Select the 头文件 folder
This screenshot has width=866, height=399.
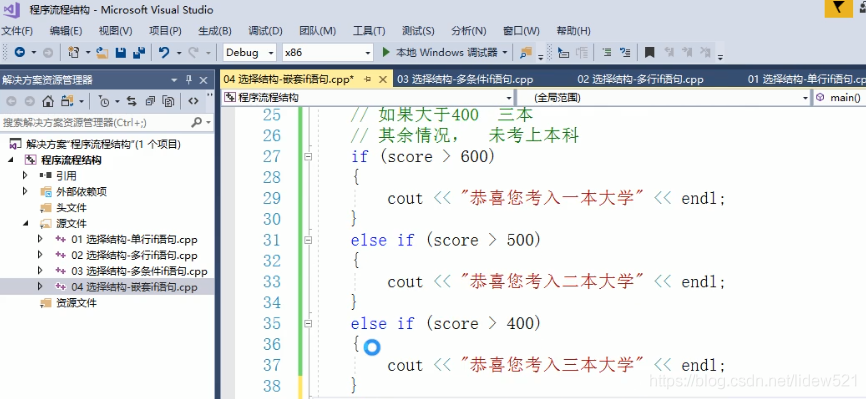[x=71, y=207]
